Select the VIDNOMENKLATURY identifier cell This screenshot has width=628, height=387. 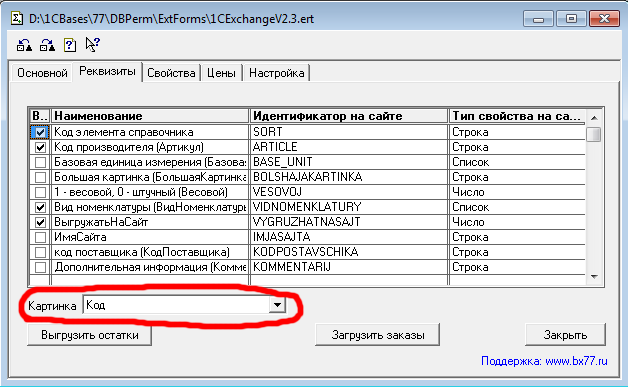pyautogui.click(x=349, y=207)
